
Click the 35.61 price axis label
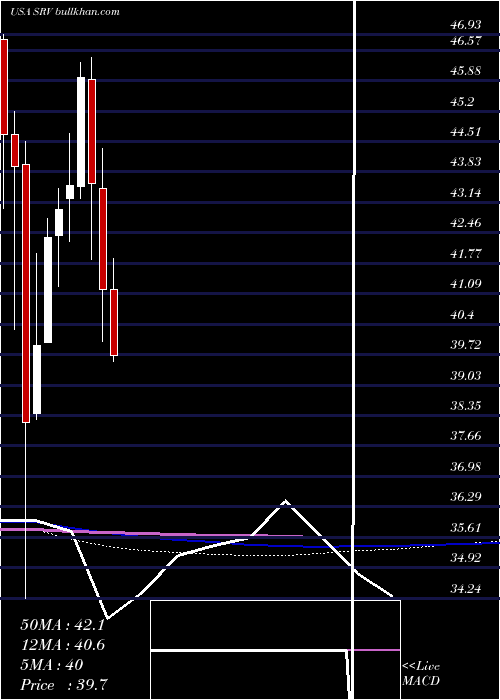[x=465, y=528]
